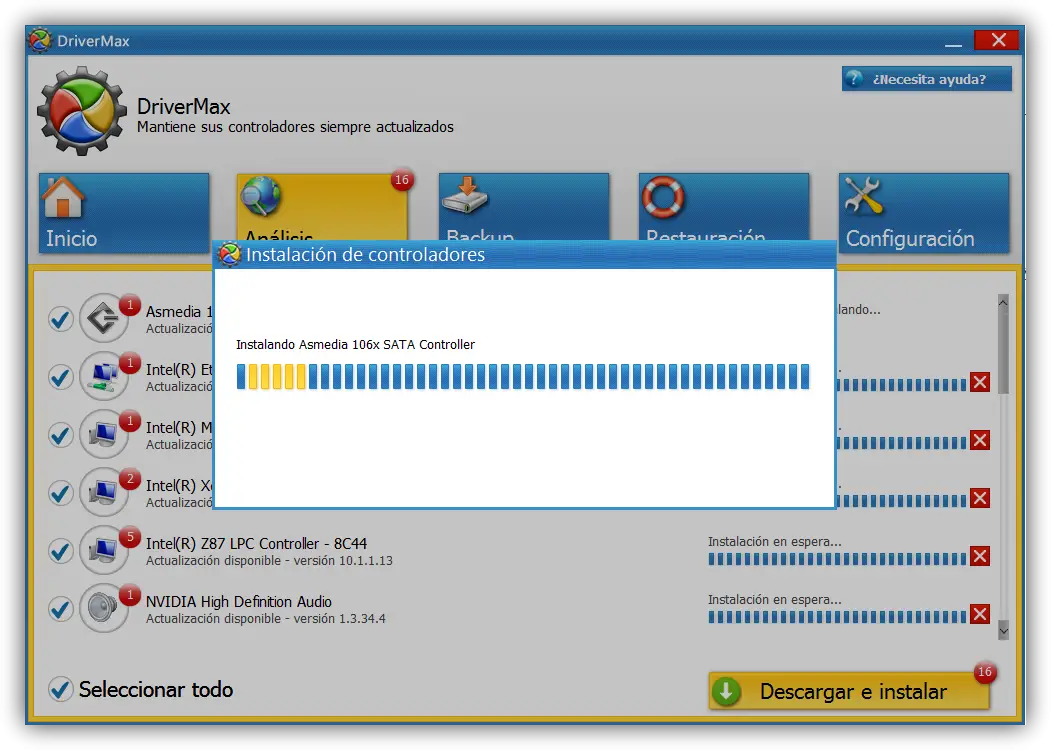Click the red 16 badge on Análisis
This screenshot has width=1051, height=750.
tap(401, 180)
